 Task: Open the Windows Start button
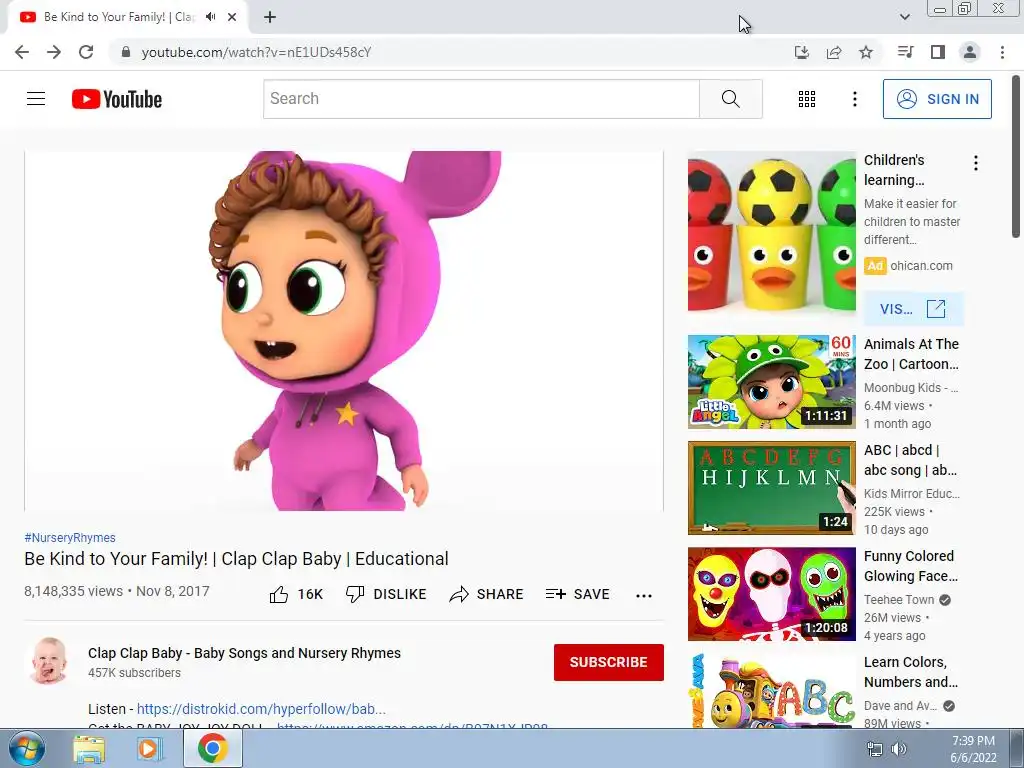pyautogui.click(x=26, y=748)
